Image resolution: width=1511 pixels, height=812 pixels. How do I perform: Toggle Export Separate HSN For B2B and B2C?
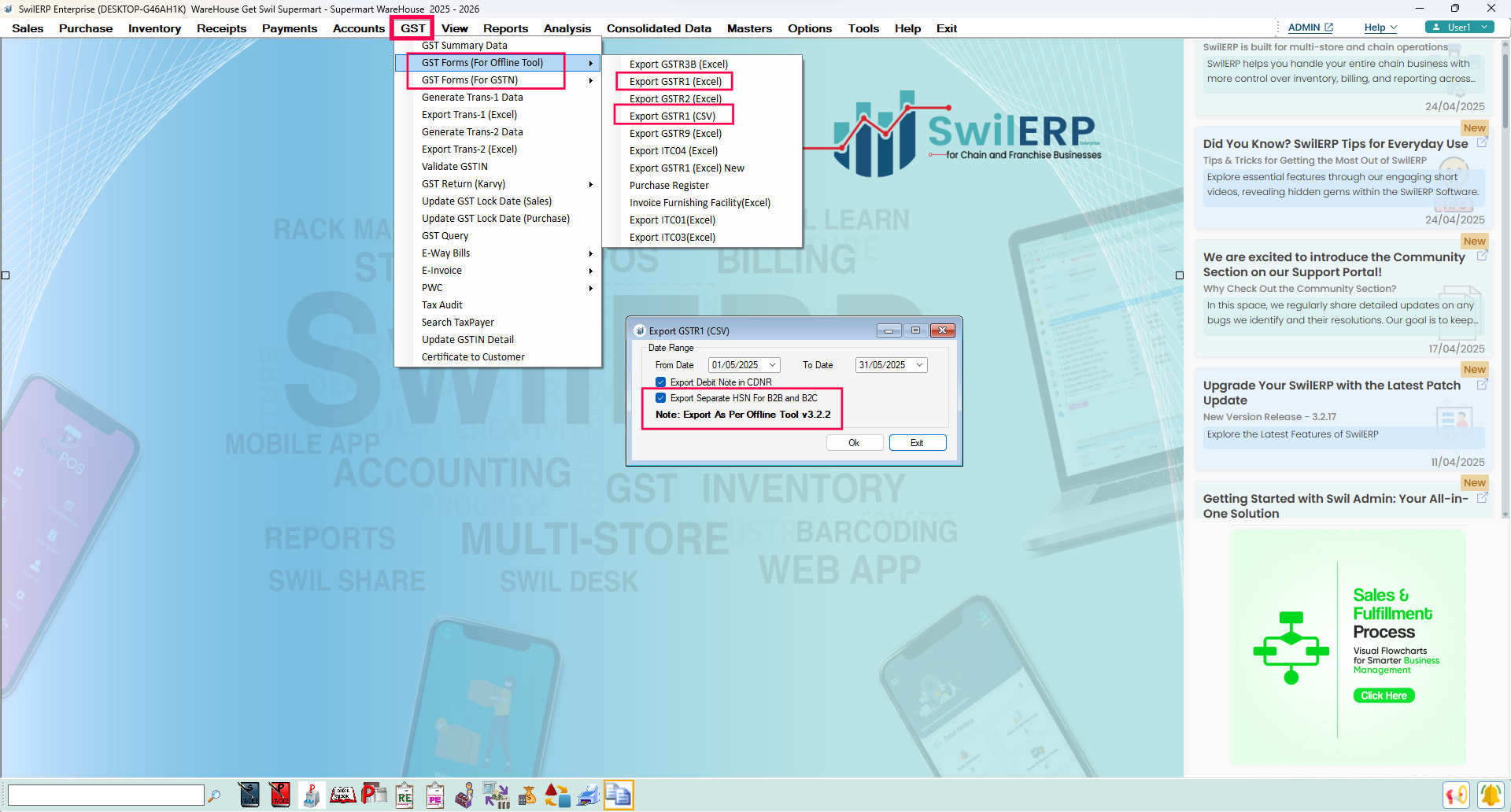661,398
